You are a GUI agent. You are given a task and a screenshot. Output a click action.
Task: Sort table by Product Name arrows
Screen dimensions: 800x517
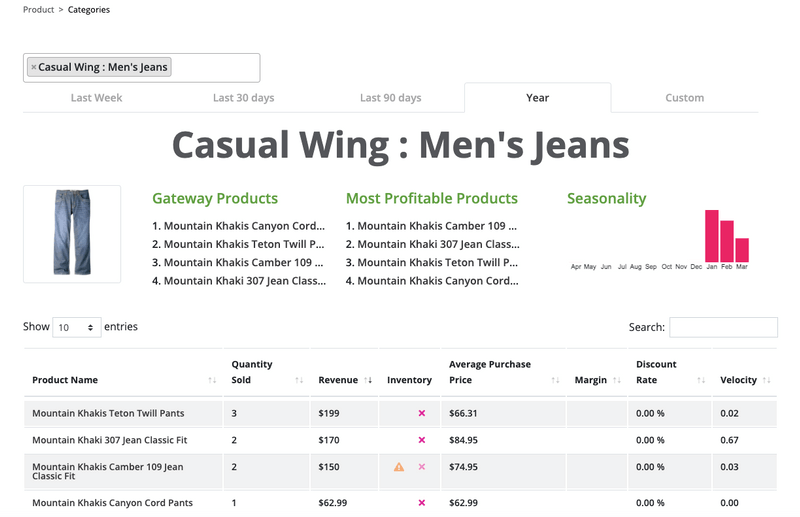click(212, 380)
